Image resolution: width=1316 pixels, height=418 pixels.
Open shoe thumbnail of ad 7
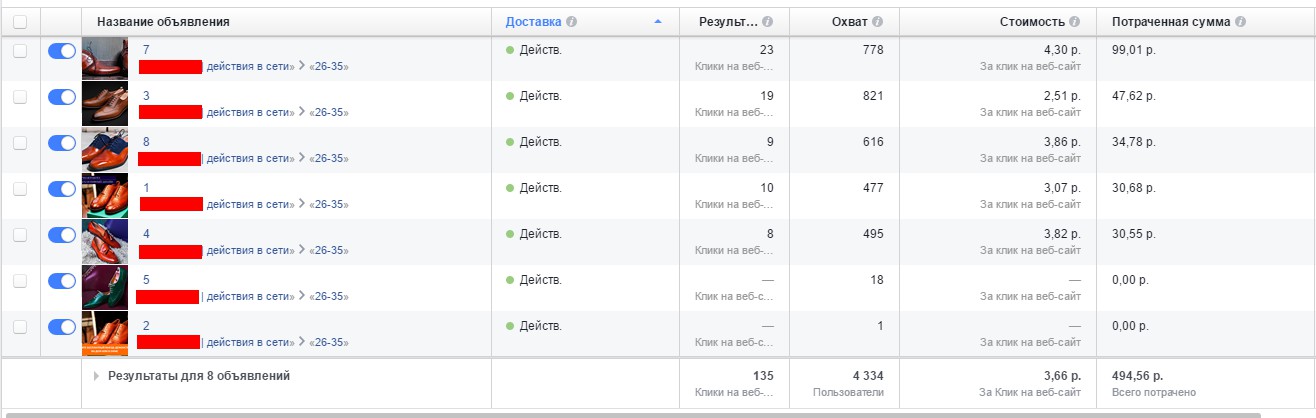(105, 59)
